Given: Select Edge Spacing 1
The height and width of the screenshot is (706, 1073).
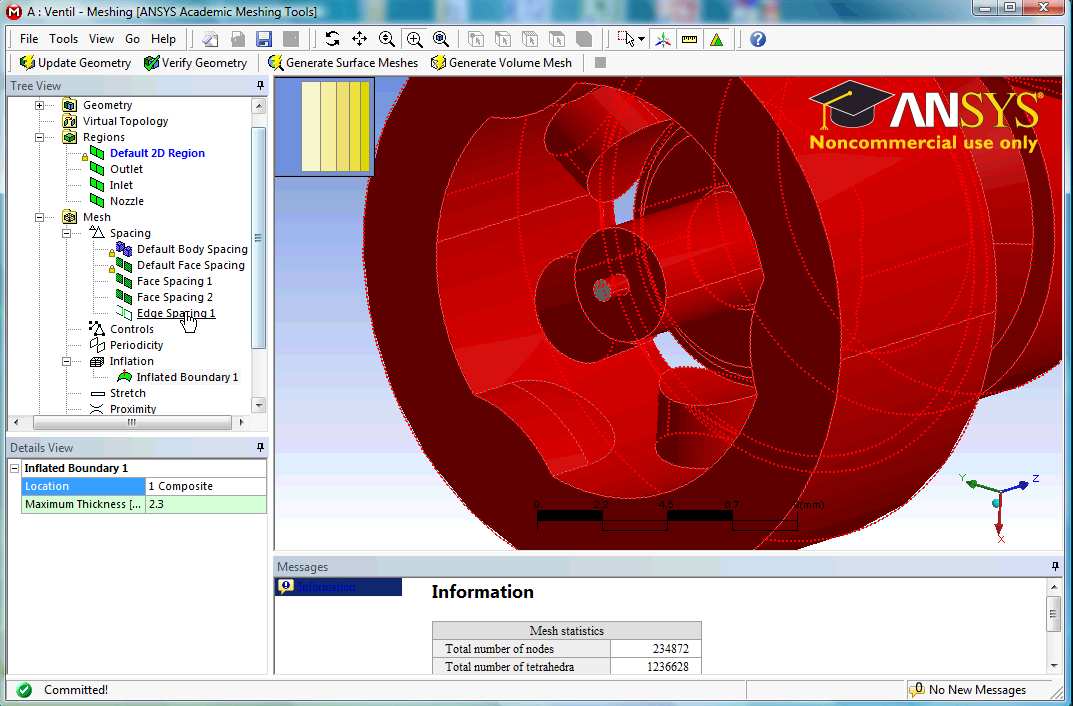Looking at the screenshot, I should pyautogui.click(x=176, y=313).
